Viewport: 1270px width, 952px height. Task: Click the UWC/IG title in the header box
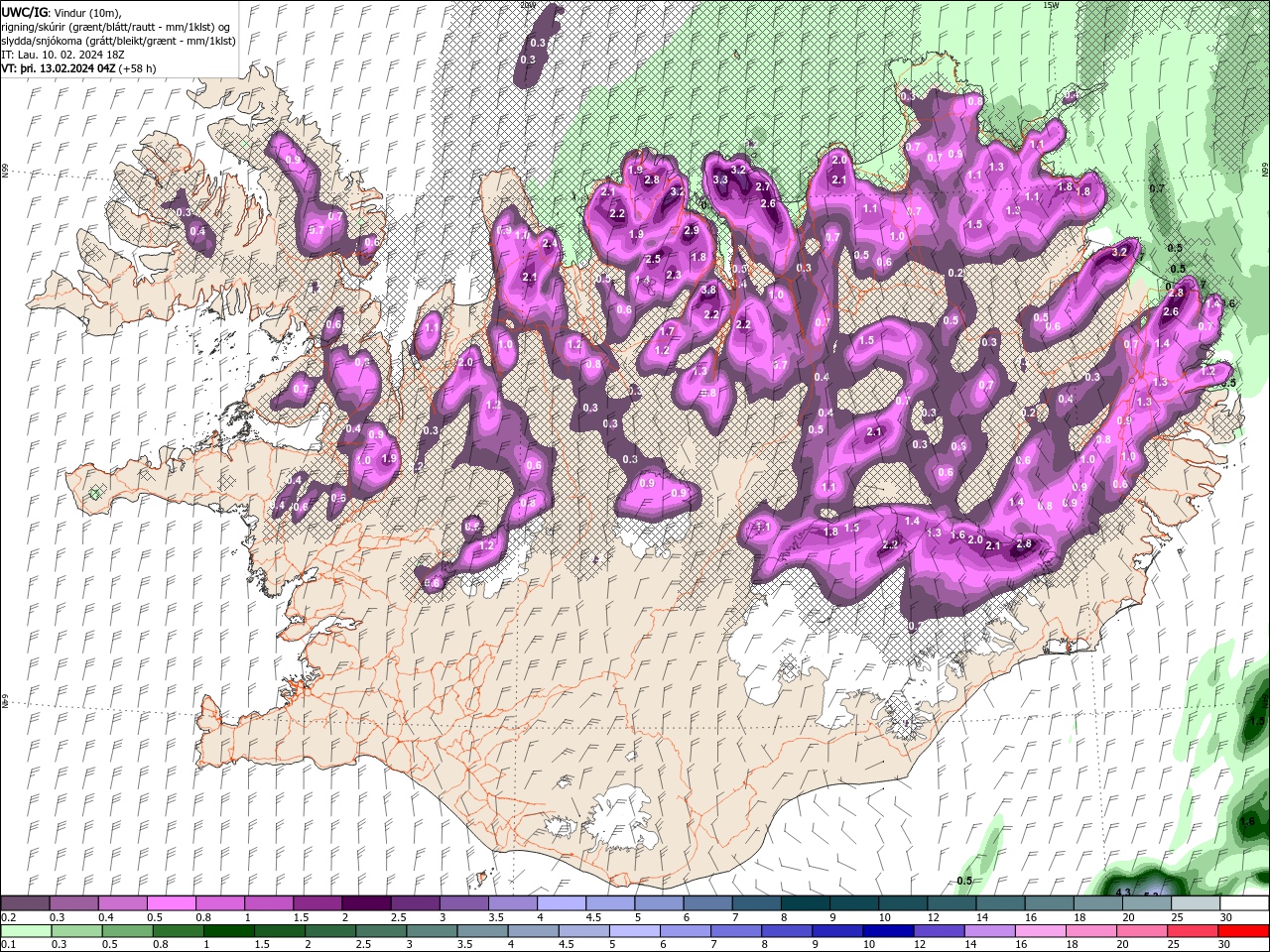(x=24, y=12)
